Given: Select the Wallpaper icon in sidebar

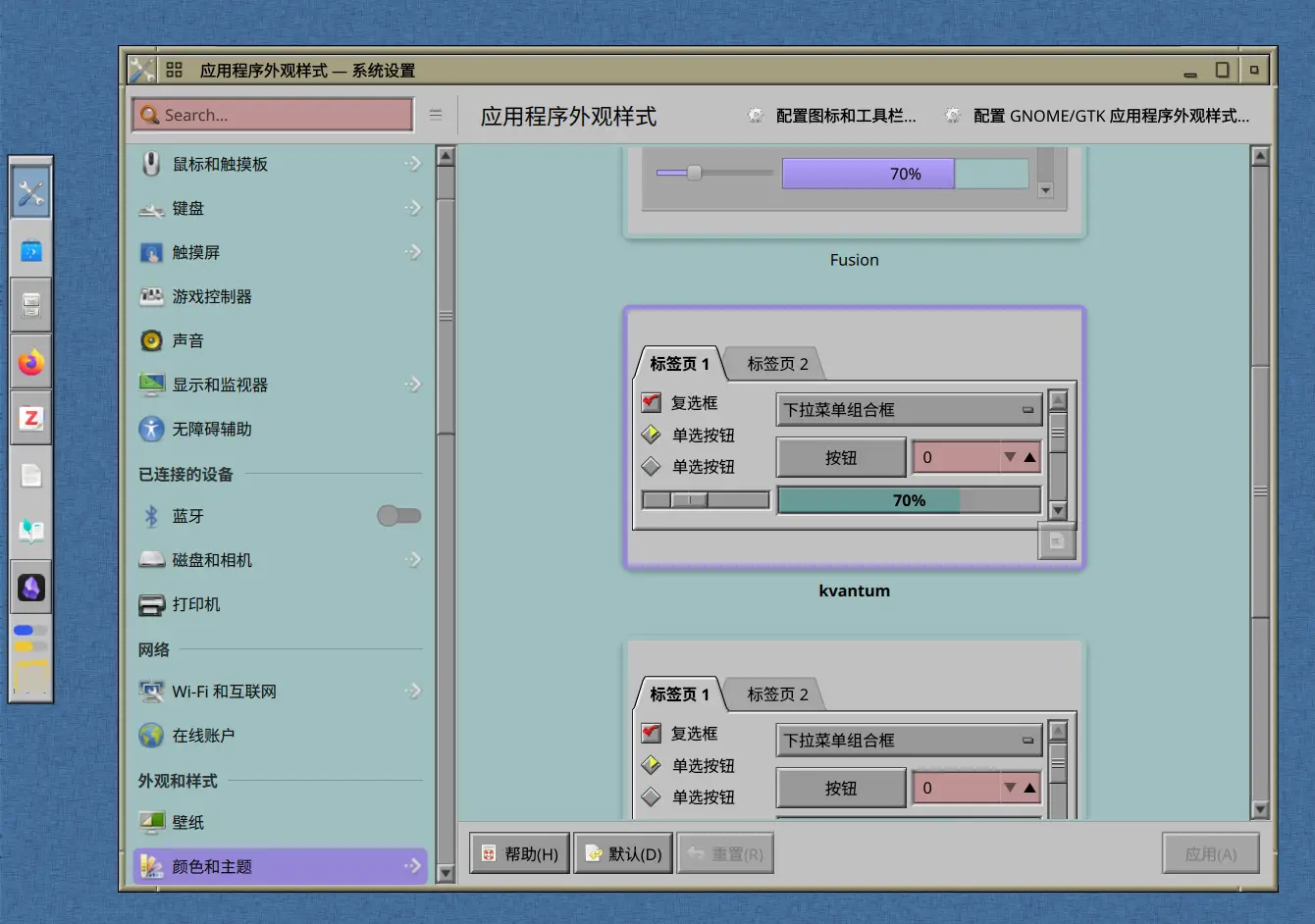Looking at the screenshot, I should pyautogui.click(x=151, y=822).
